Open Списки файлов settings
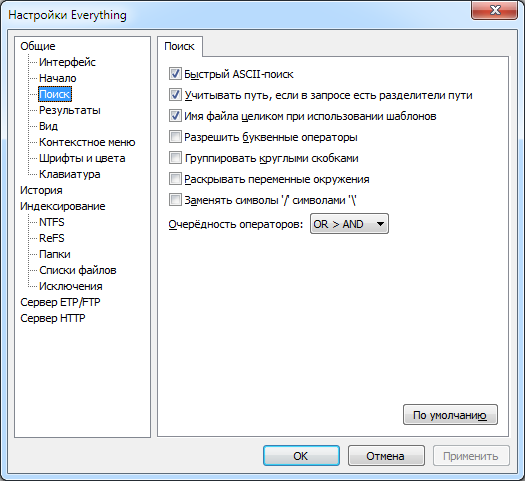This screenshot has width=525, height=481. tap(78, 270)
